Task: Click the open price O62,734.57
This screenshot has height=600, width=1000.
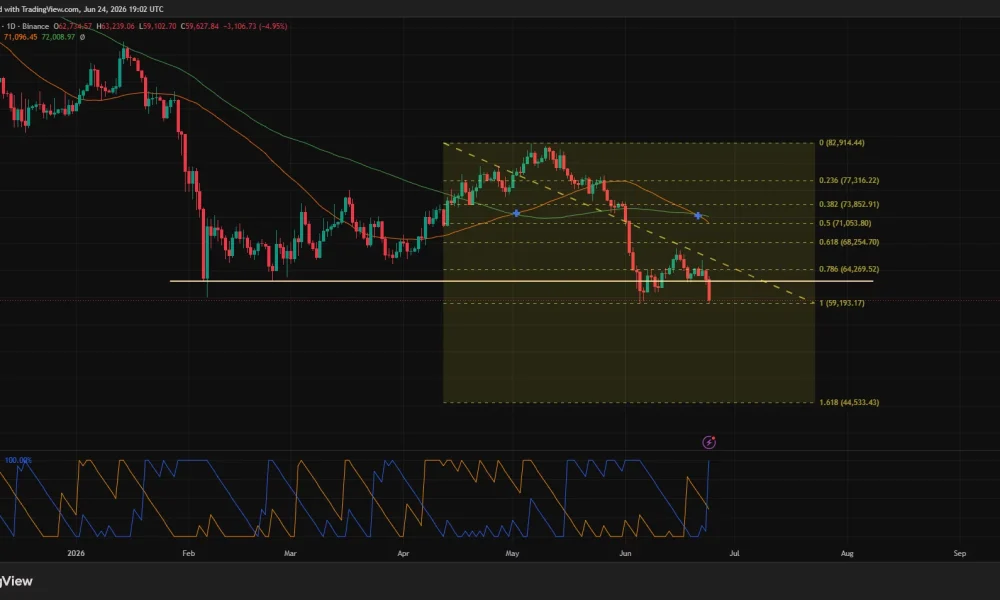Action: [x=73, y=26]
